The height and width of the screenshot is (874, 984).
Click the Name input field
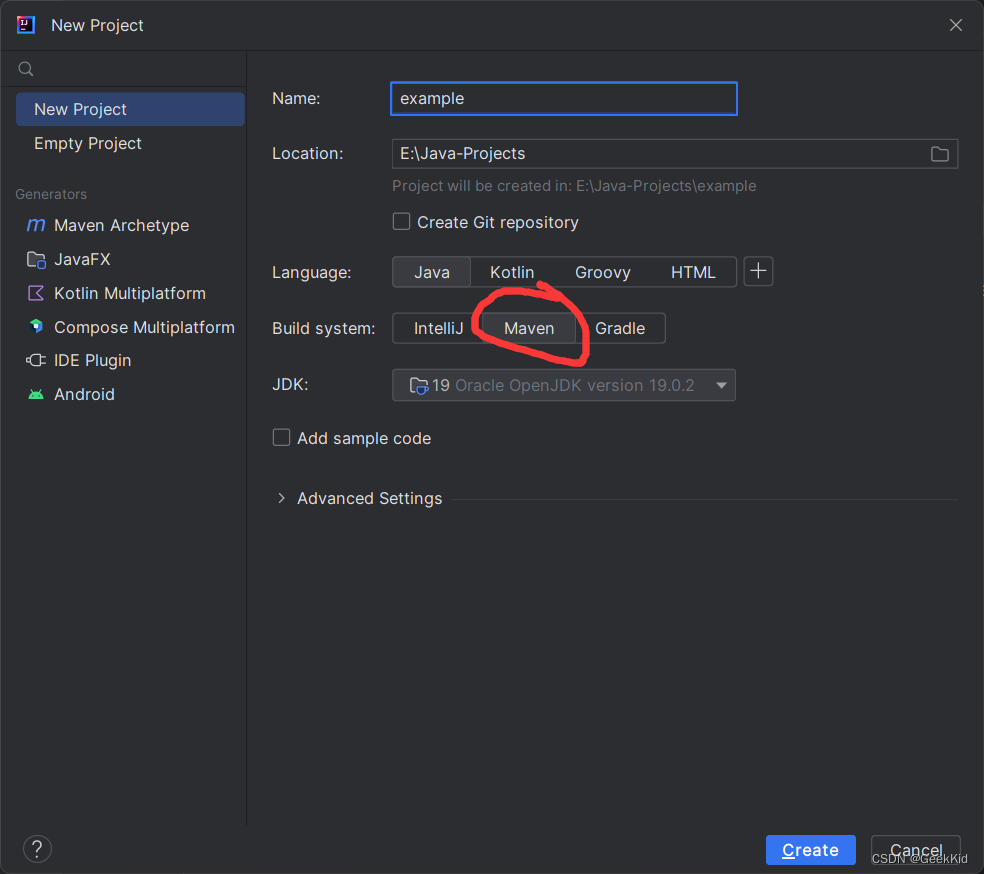[x=564, y=99]
